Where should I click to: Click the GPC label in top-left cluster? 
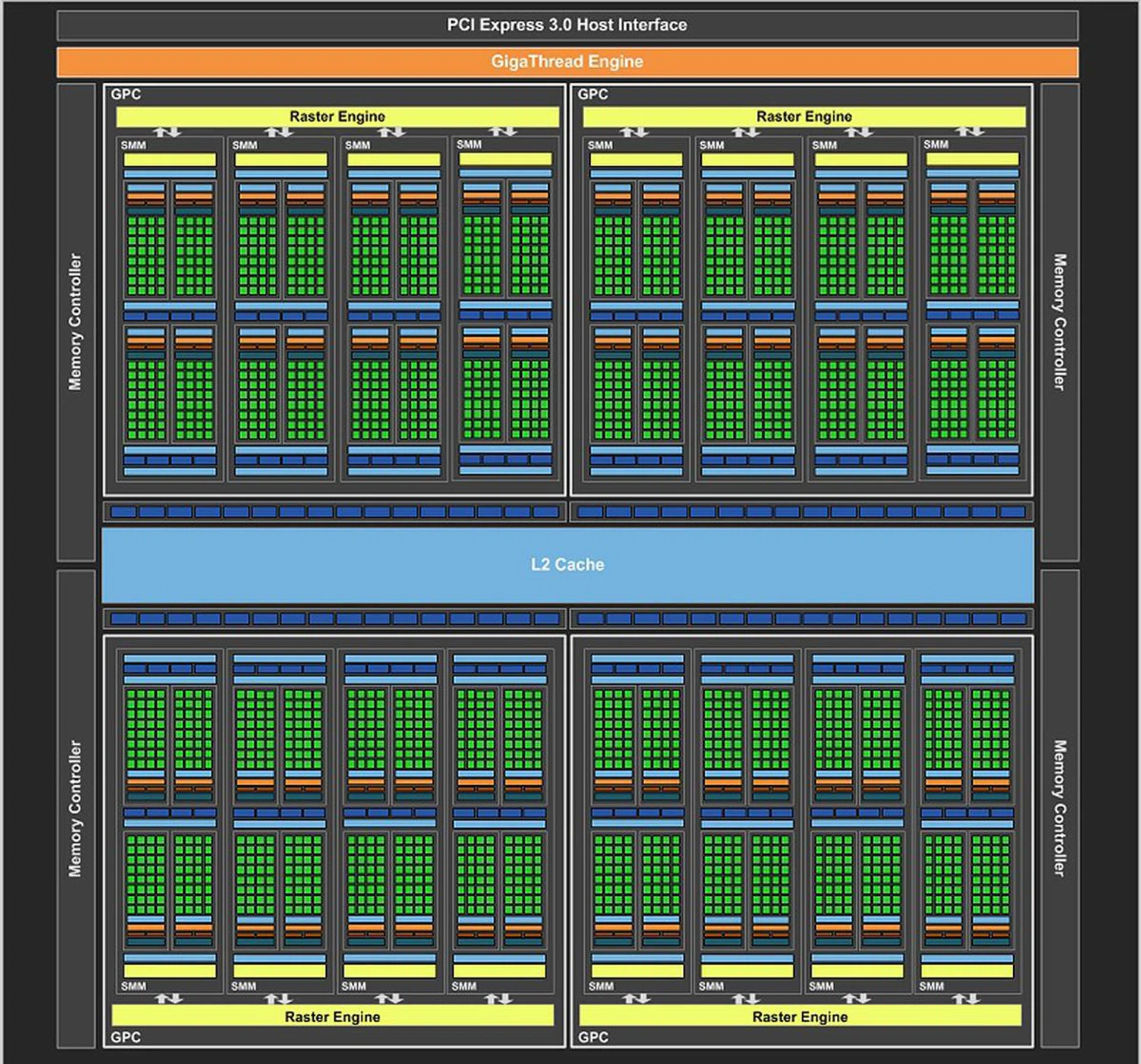pyautogui.click(x=125, y=95)
